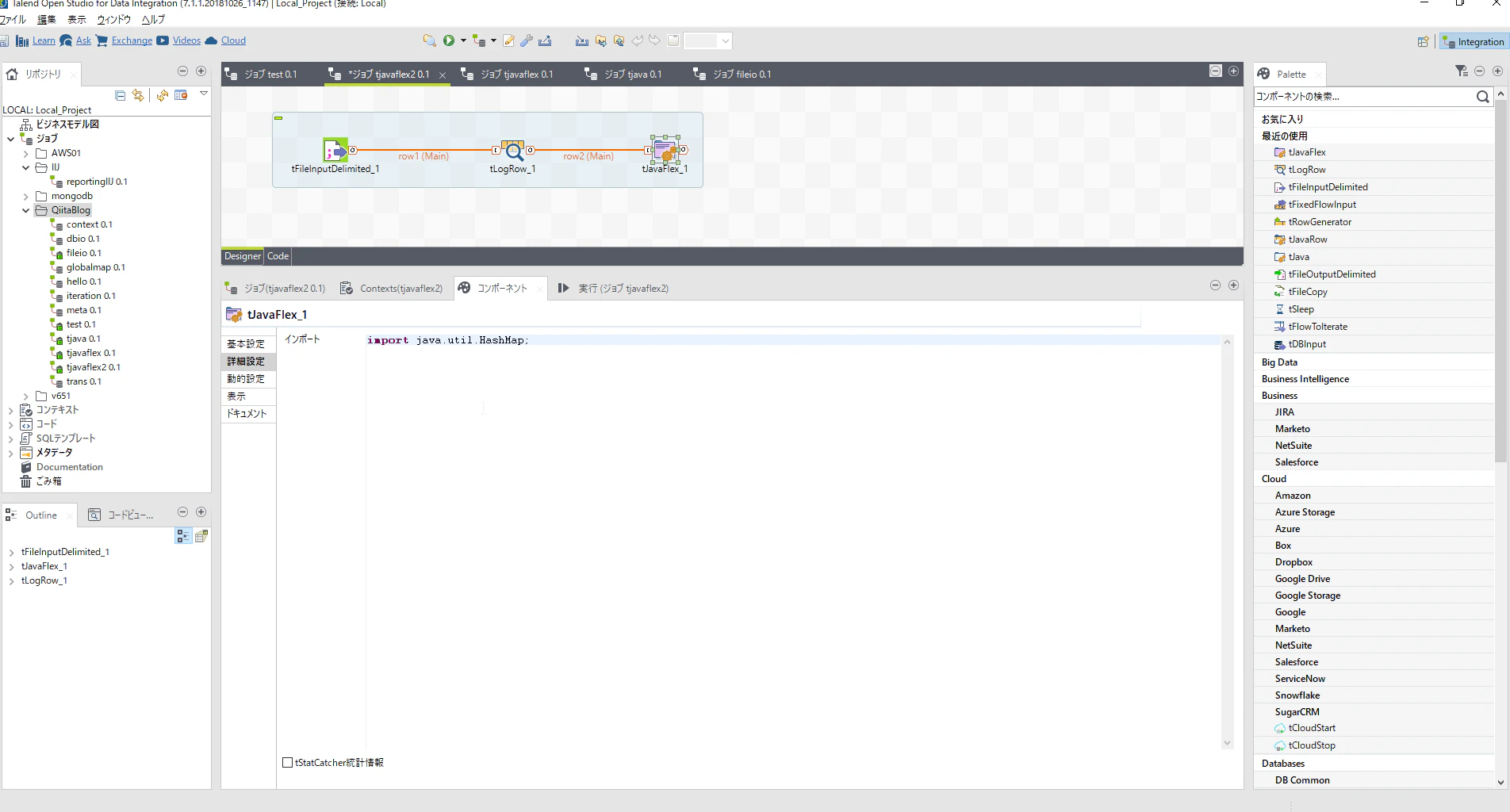The width and height of the screenshot is (1510, 812).
Task: Select the tJavaFlex_1 component on canvas
Action: click(665, 149)
